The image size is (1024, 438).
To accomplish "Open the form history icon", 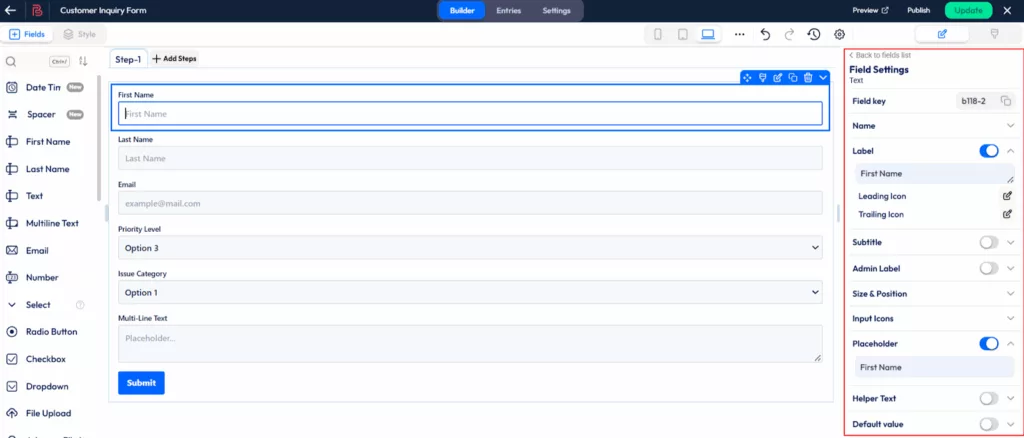I will coord(814,34).
